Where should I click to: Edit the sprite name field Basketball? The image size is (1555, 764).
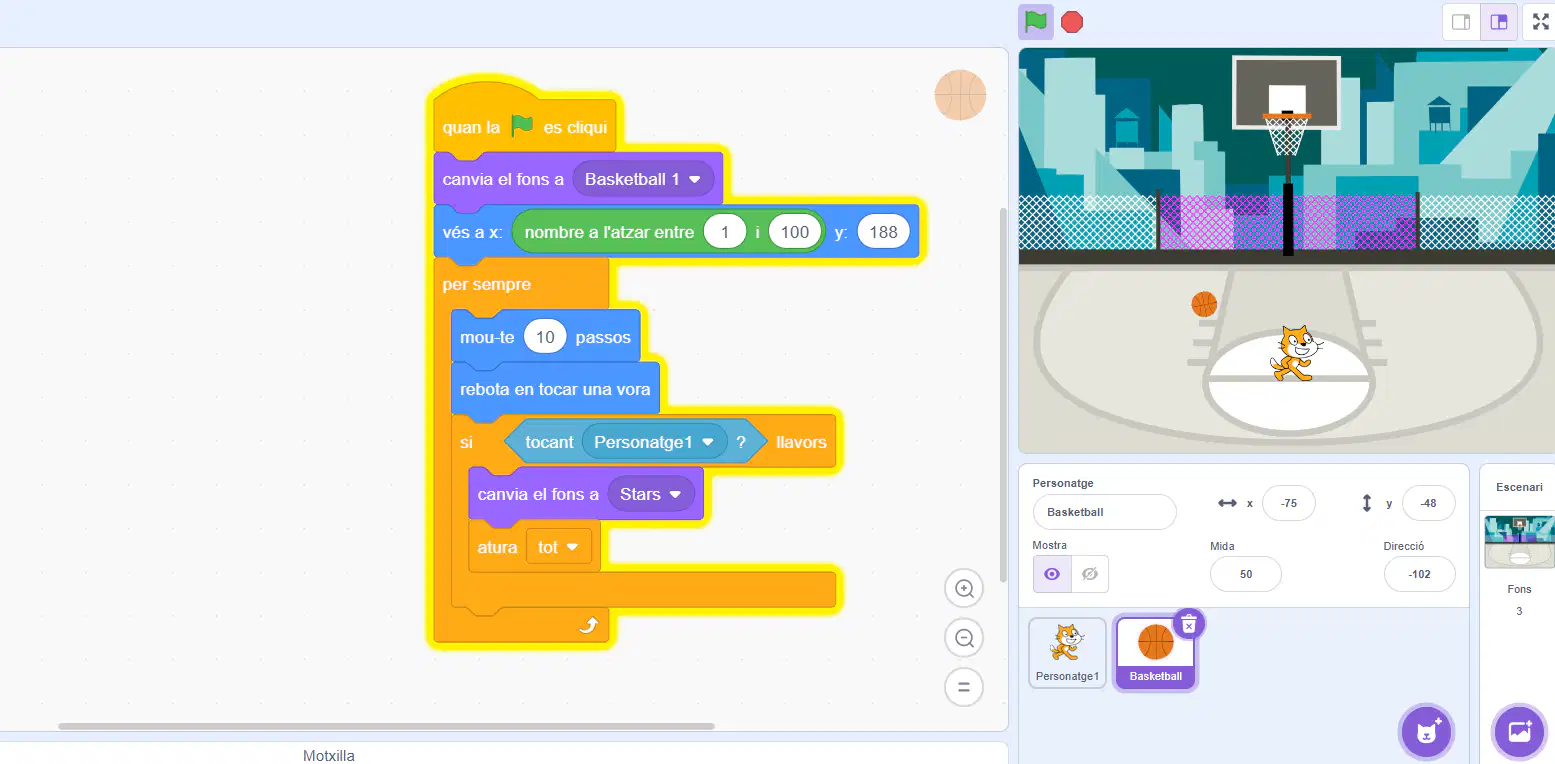[x=1105, y=512]
